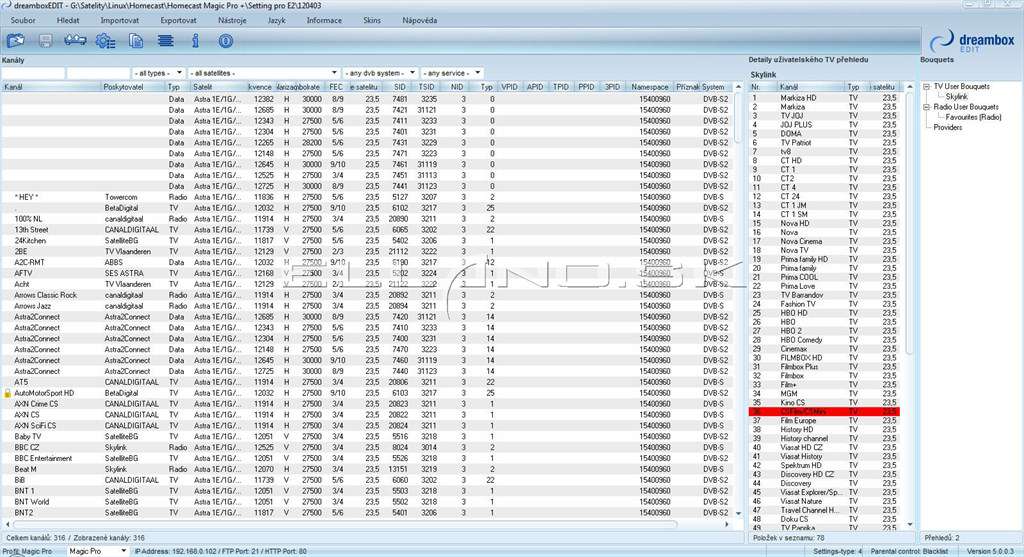Select the 'AutoMotorSport HD' channel row

(367, 393)
